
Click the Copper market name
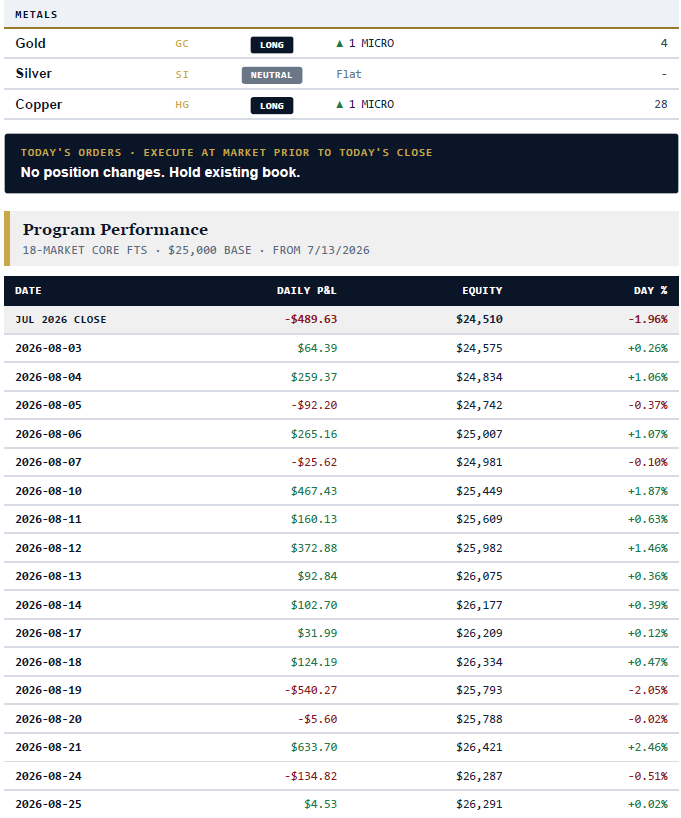click(39, 104)
